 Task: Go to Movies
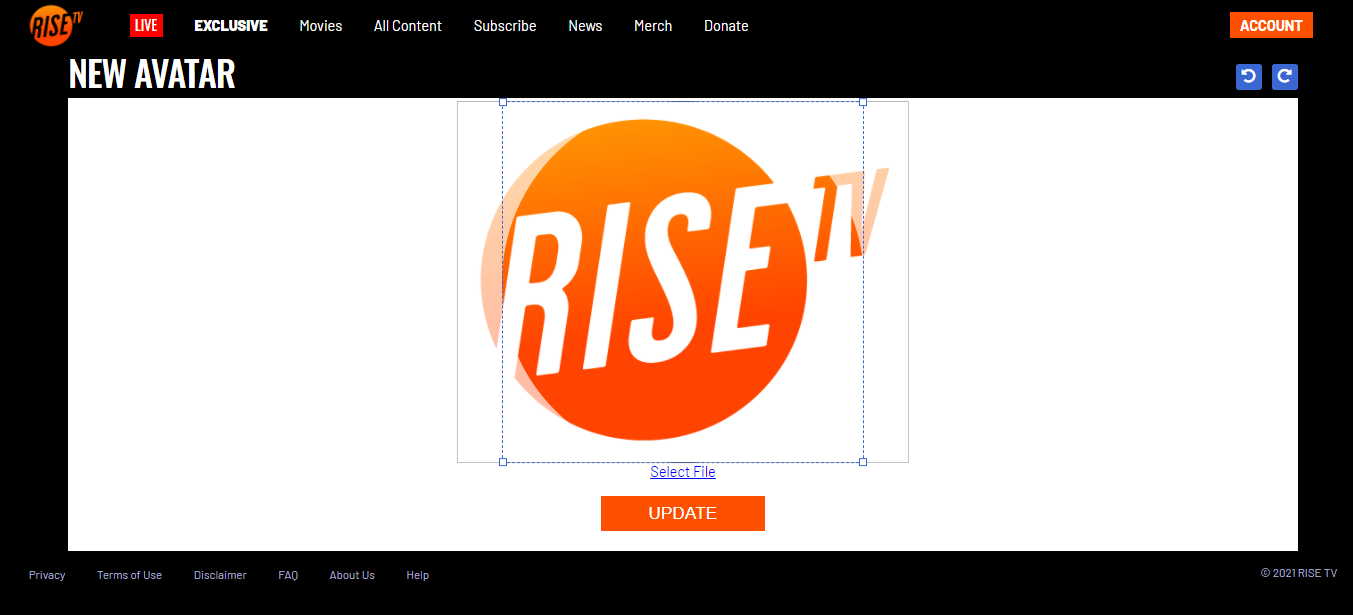321,26
